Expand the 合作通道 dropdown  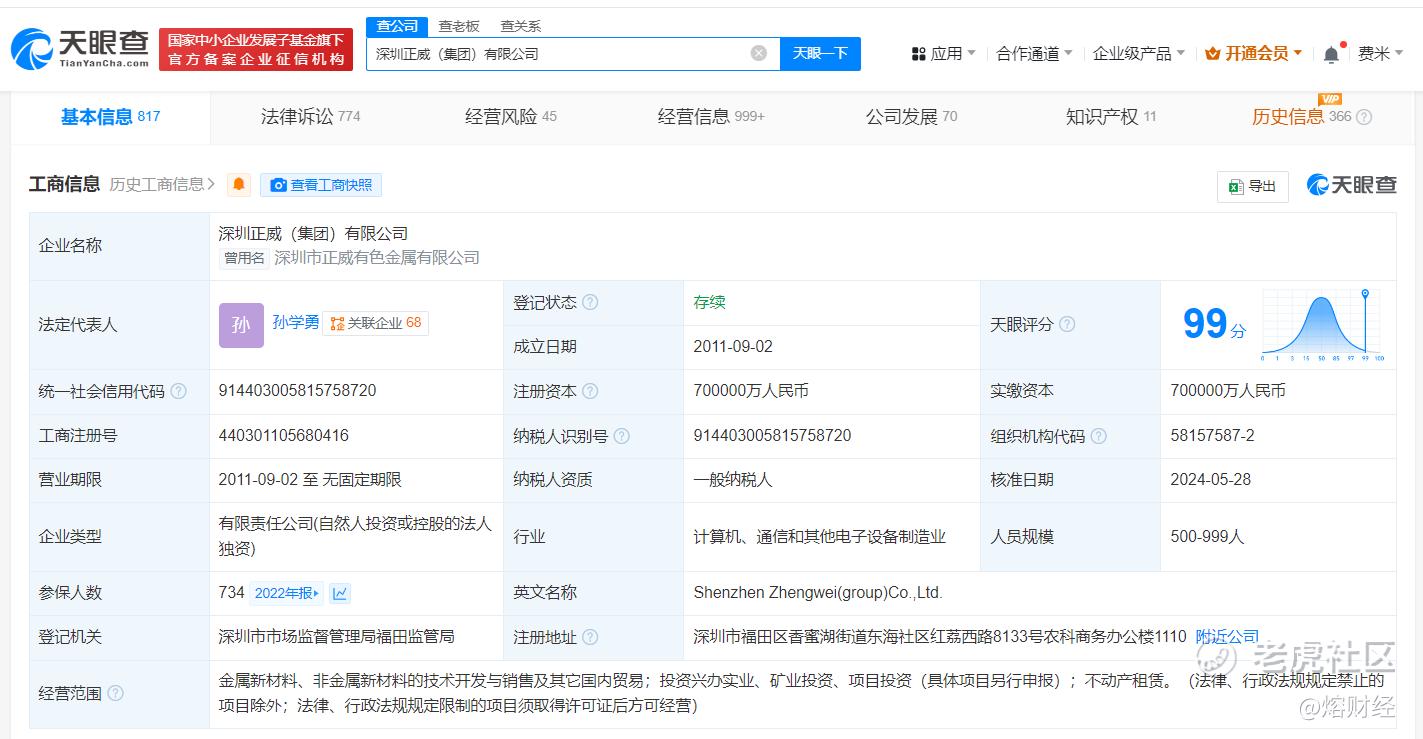tap(1033, 54)
